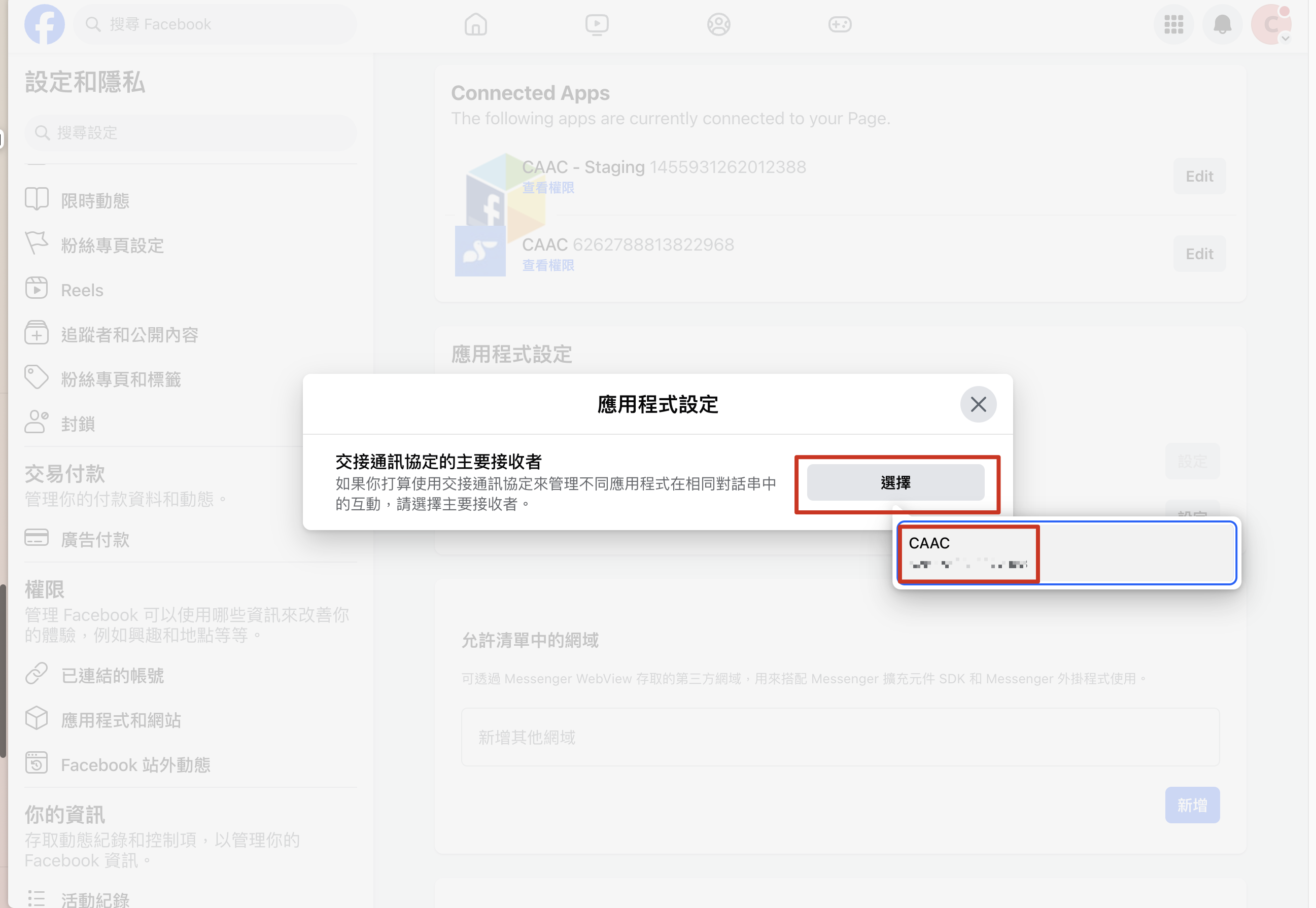This screenshot has width=1316, height=908.
Task: Click the cube icon for 應用程式和網站
Action: [x=37, y=718]
